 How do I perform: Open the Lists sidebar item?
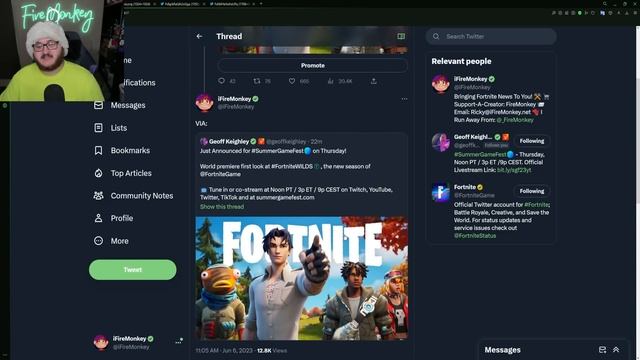pyautogui.click(x=111, y=128)
